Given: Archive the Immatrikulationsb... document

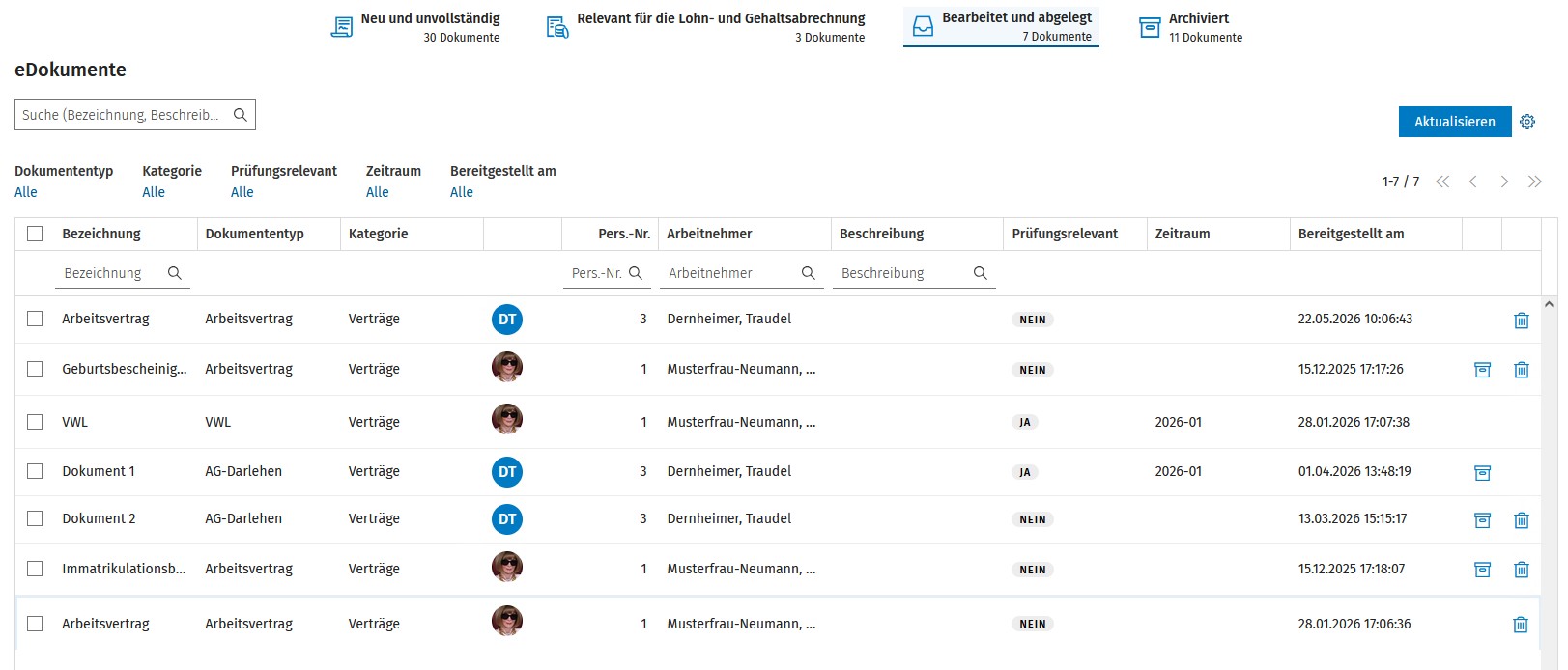Looking at the screenshot, I should [1483, 570].
